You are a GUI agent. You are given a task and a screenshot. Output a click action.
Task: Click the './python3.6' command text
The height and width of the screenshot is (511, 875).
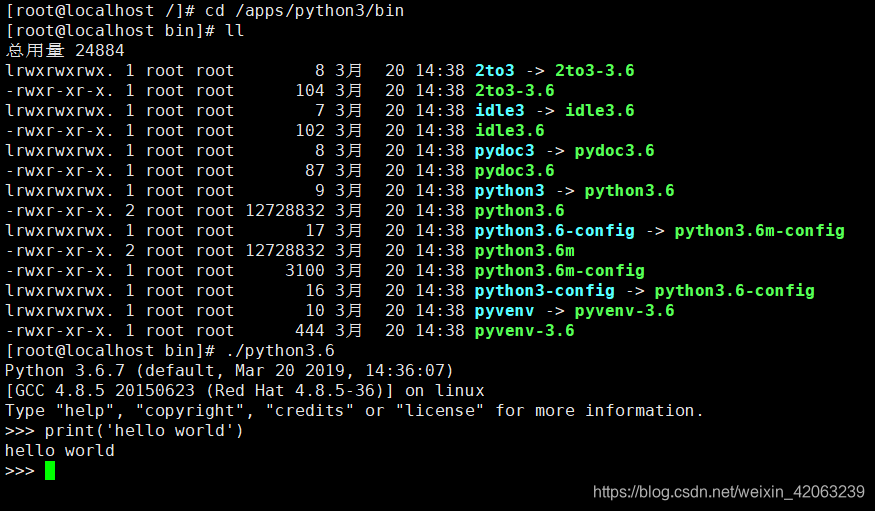click(280, 351)
